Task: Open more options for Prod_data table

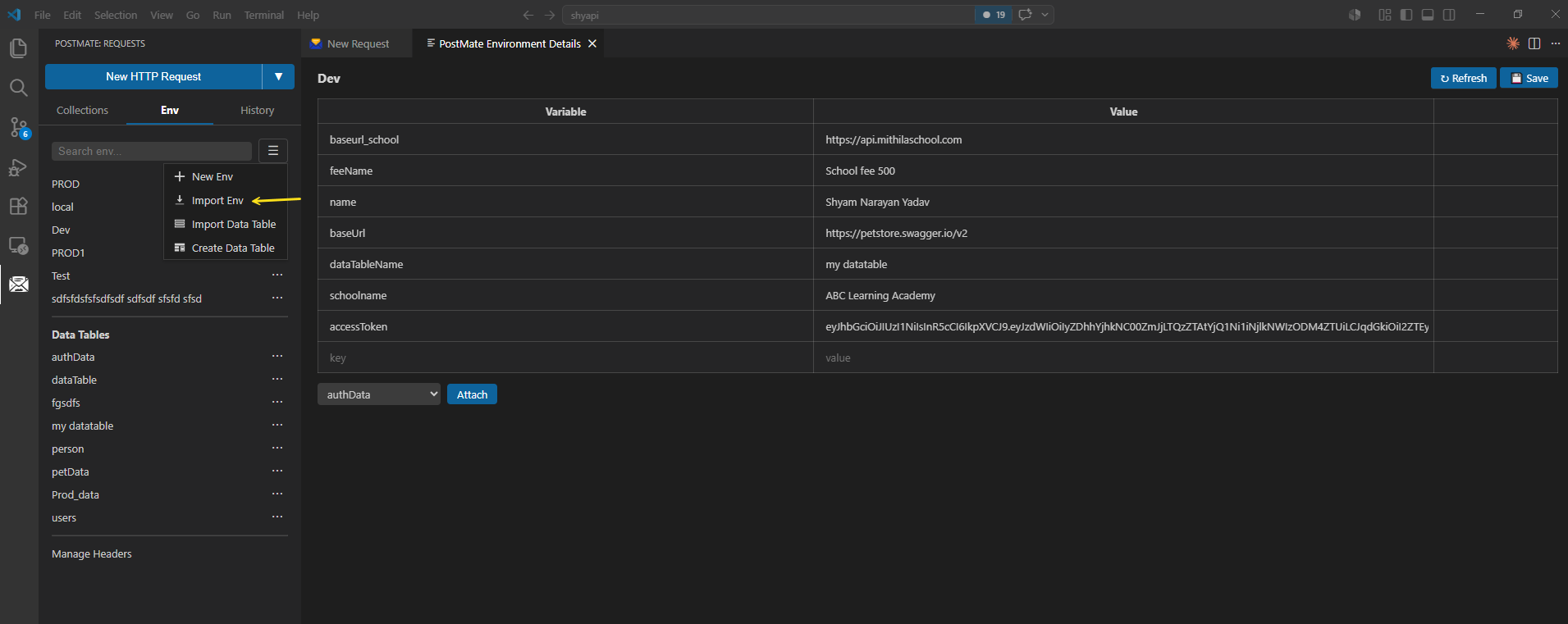Action: [277, 494]
